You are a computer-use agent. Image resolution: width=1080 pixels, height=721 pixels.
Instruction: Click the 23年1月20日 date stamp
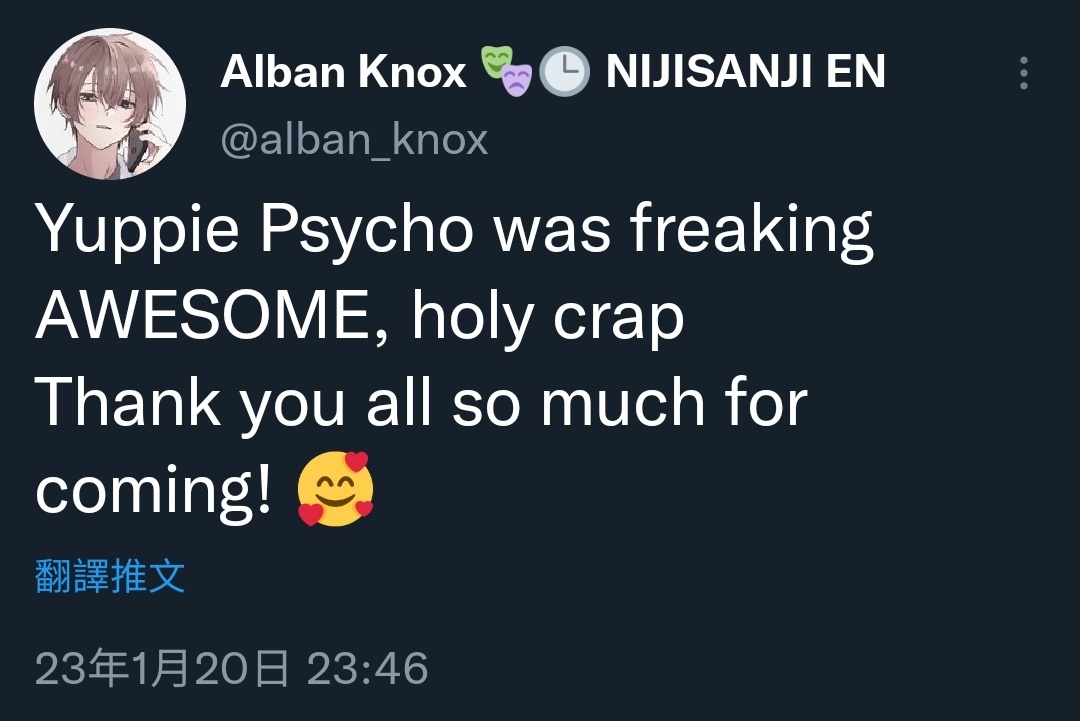[161, 668]
